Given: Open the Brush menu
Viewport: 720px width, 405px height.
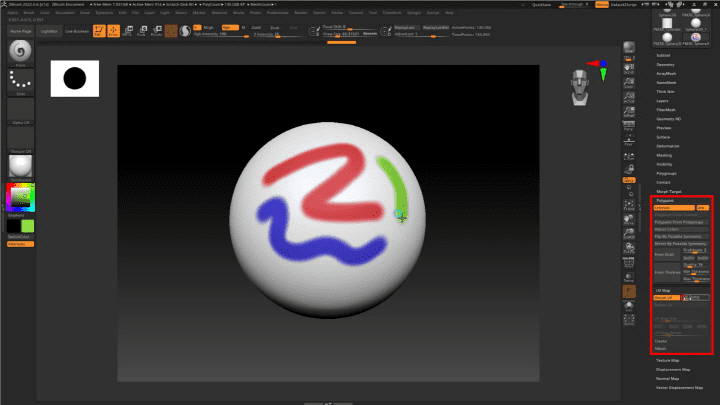Looking at the screenshot, I should click(28, 13).
